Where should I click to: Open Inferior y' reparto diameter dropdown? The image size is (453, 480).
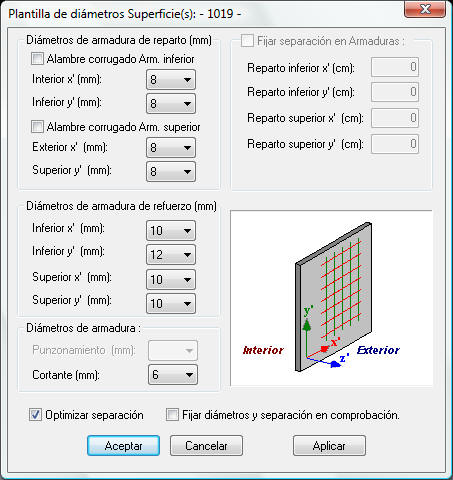click(171, 103)
